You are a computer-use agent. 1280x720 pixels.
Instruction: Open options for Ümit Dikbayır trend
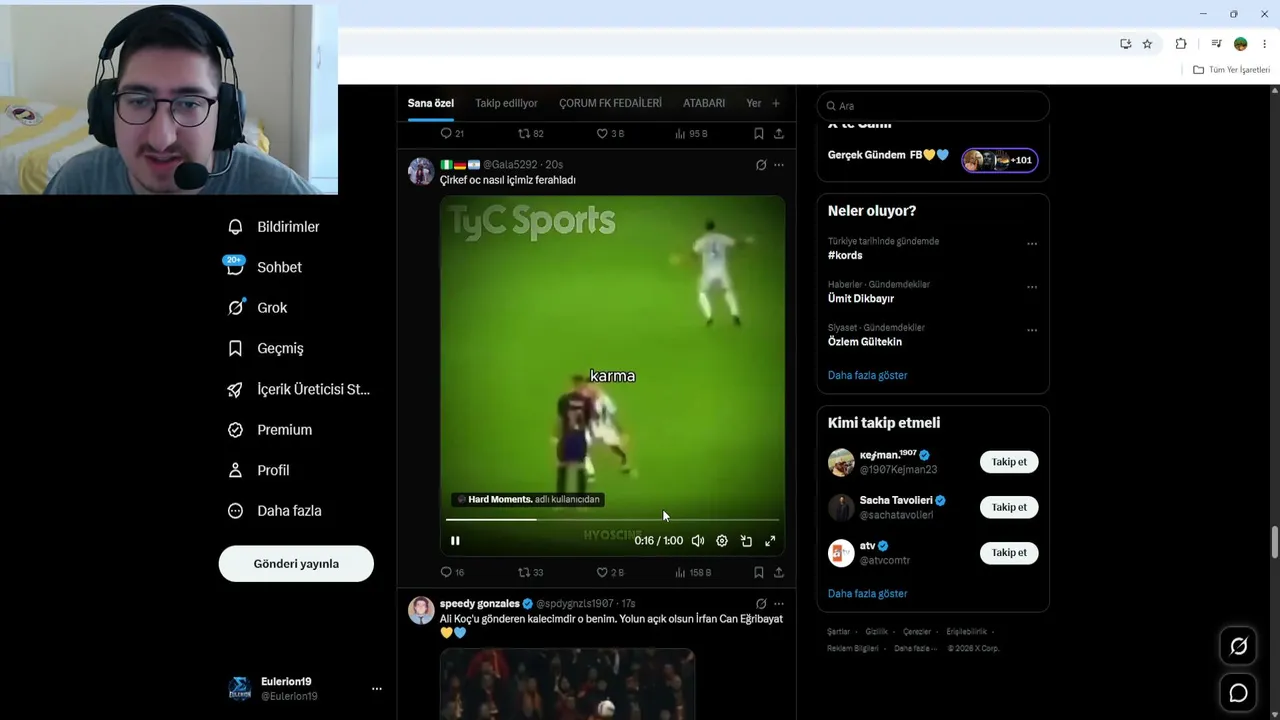pos(1032,287)
